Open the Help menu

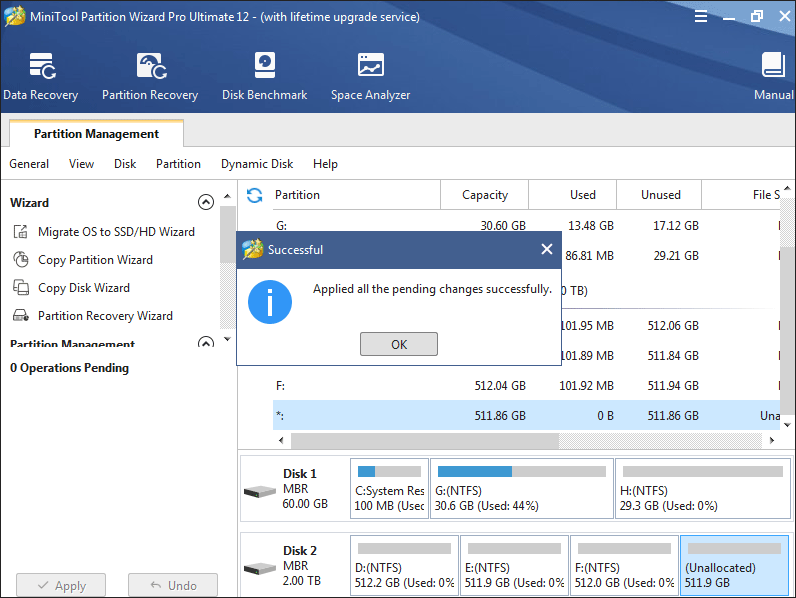click(x=325, y=164)
